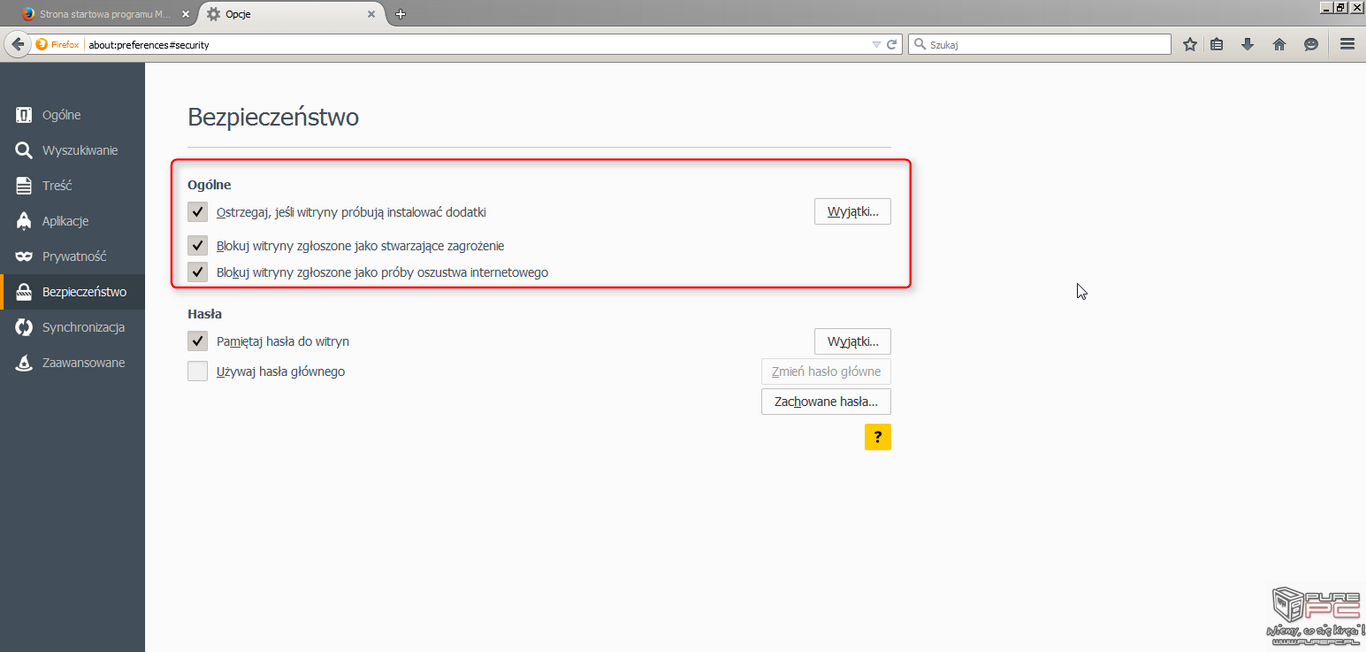This screenshot has width=1366, height=652.
Task: Open the bookmarks list icon
Action: 1217,44
